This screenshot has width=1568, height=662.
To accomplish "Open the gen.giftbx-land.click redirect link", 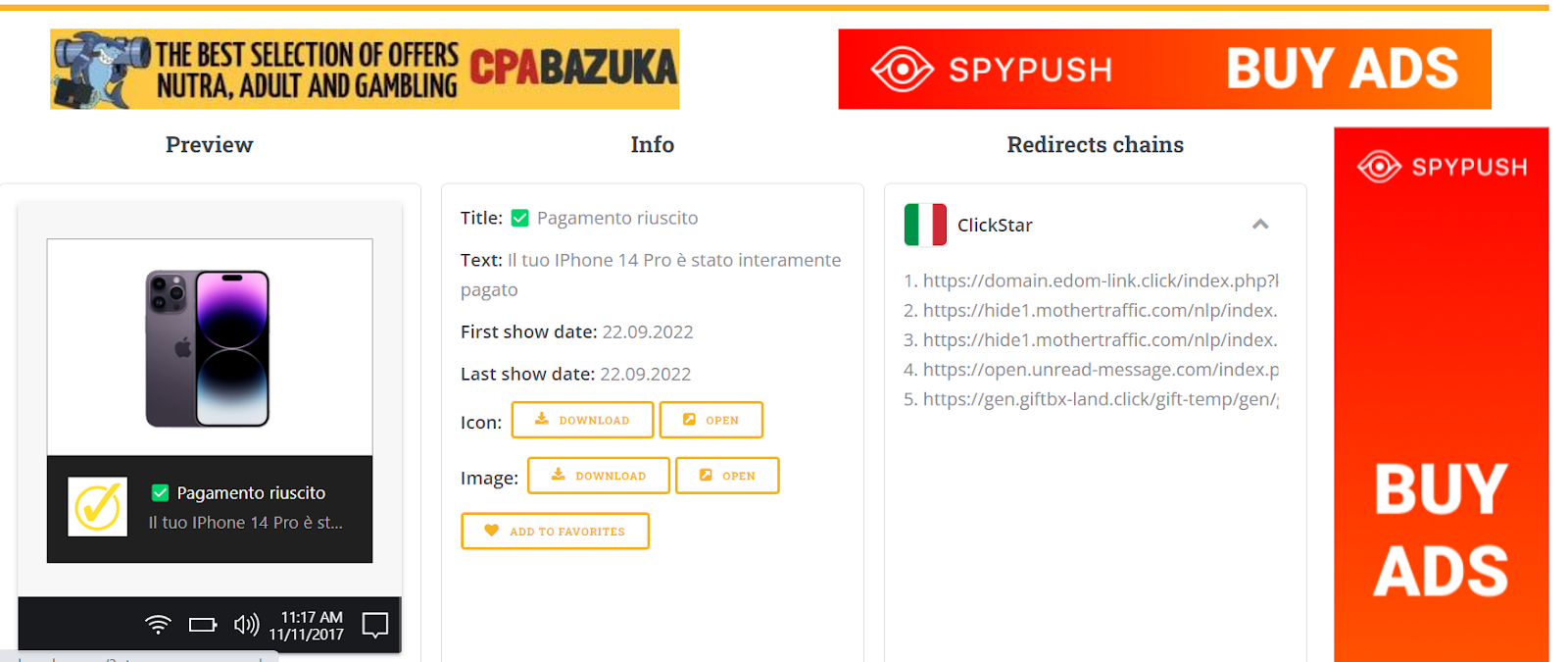I will [x=1101, y=399].
